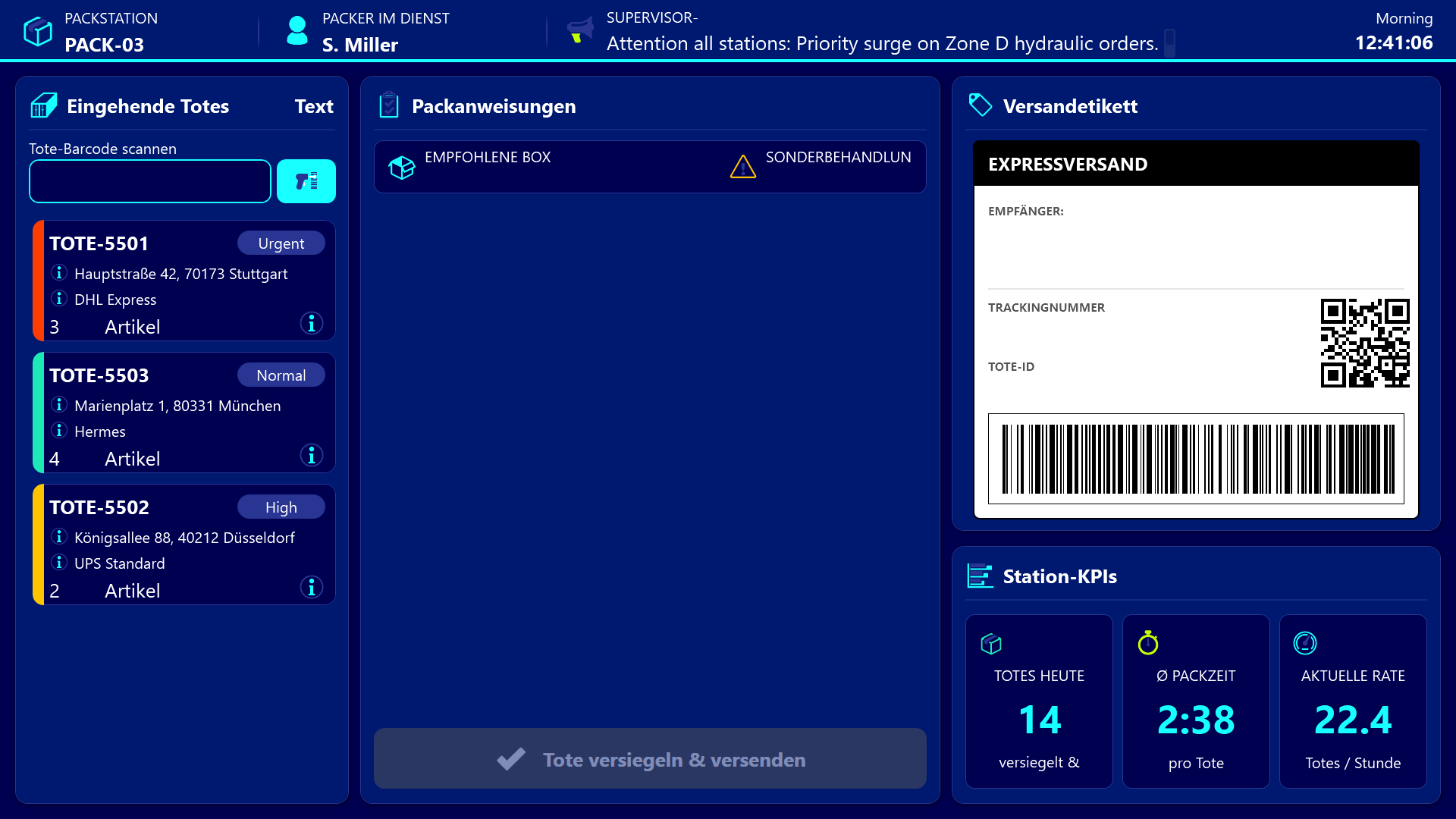Click the address info icon beside Königsallee 88
Screen dimensions: 1456x819
[59, 537]
